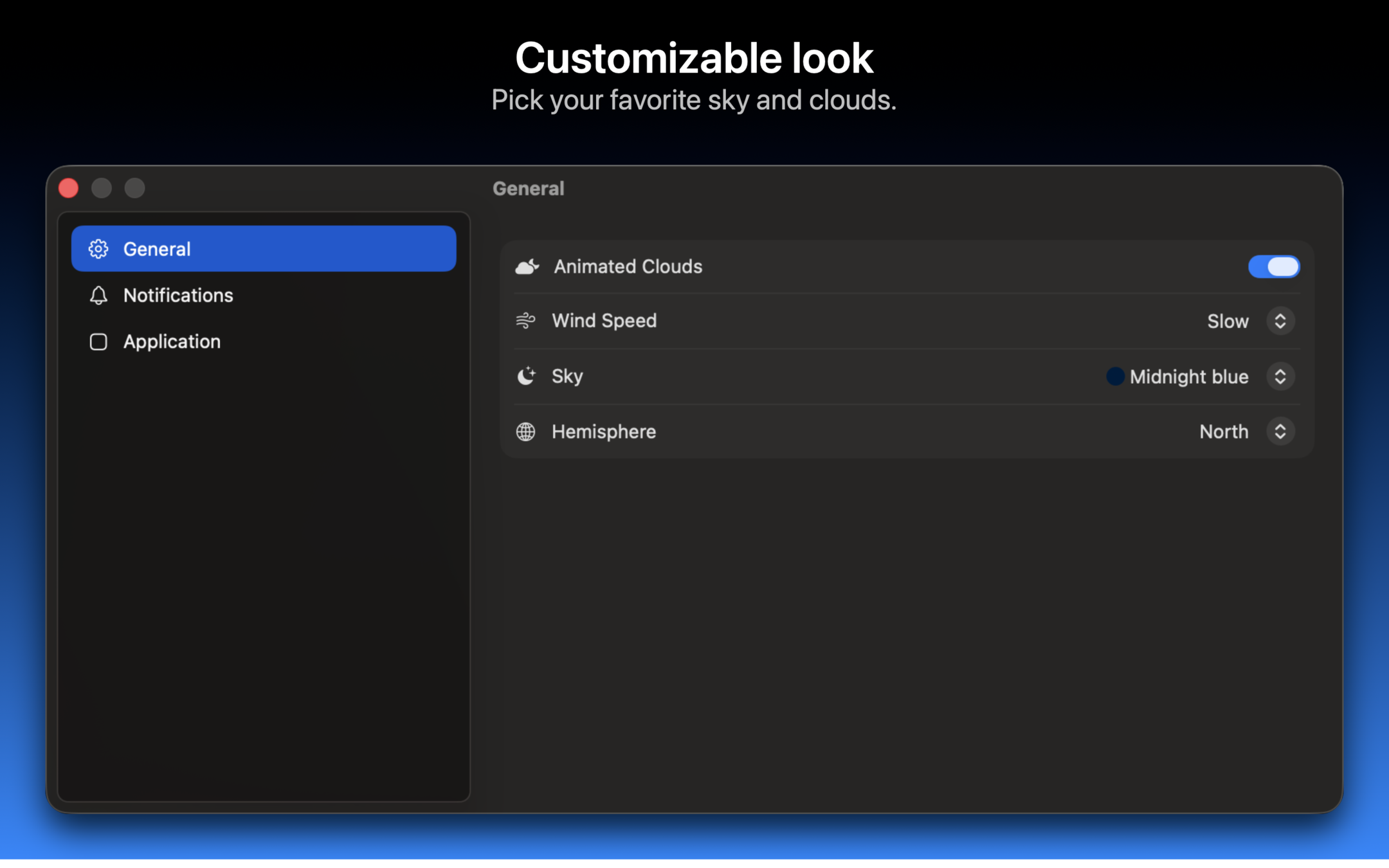Open the Application settings tab
This screenshot has width=1389, height=868.
pyautogui.click(x=172, y=341)
